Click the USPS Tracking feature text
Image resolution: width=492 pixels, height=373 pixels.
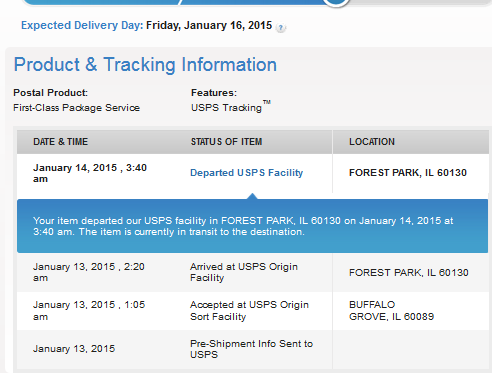point(231,107)
